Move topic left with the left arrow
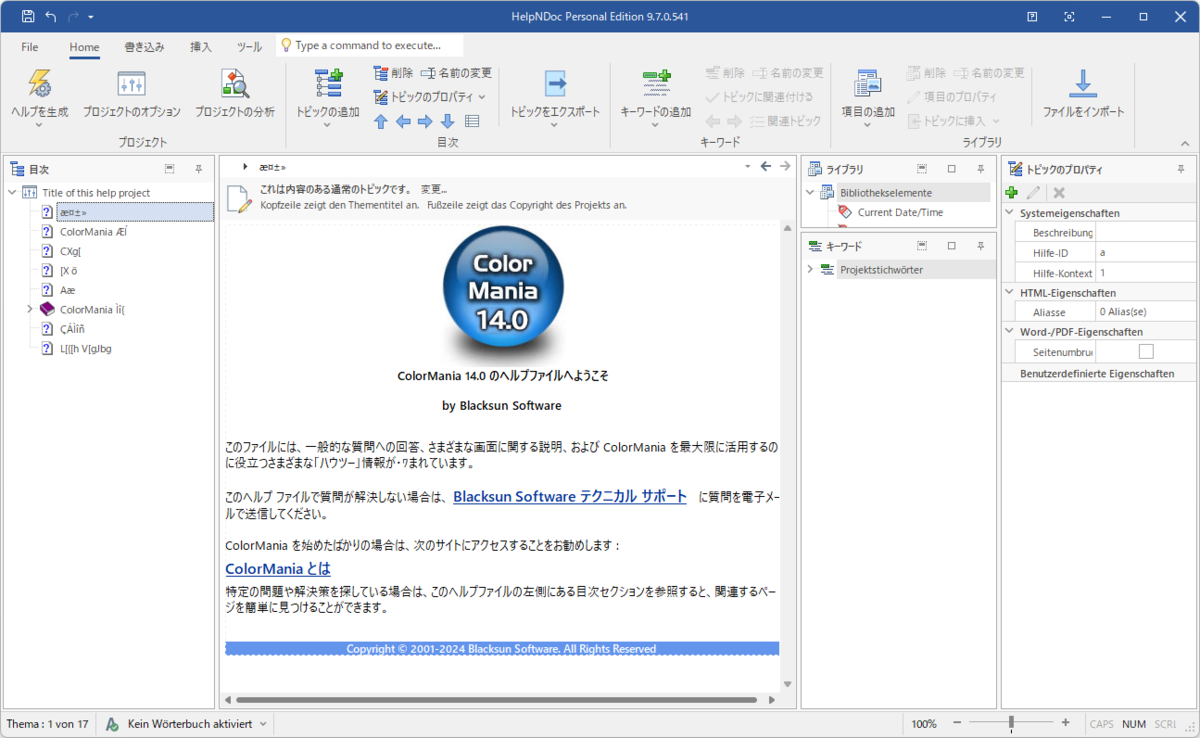Image resolution: width=1200 pixels, height=738 pixels. click(403, 121)
